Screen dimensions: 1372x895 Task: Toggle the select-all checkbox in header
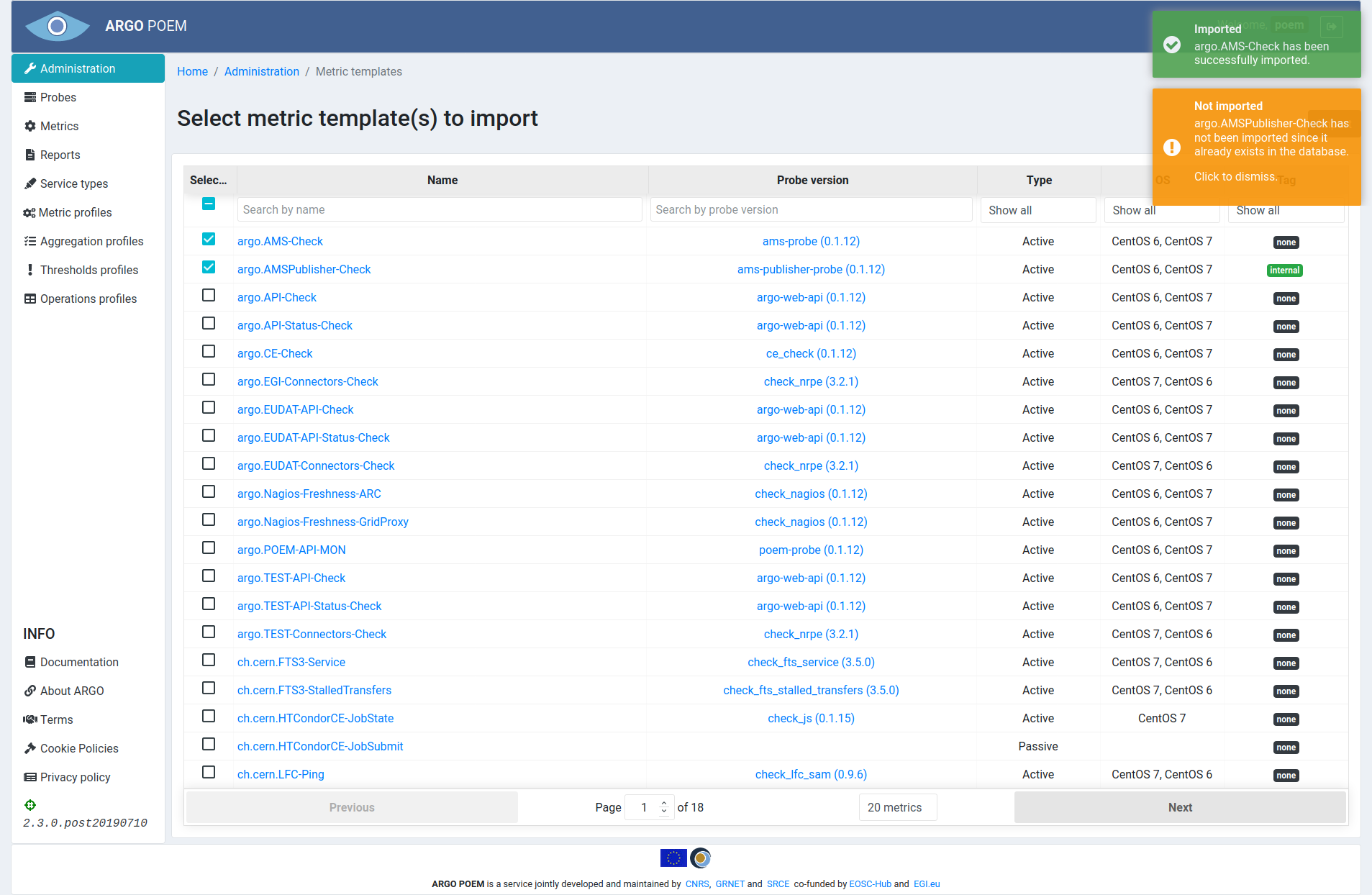pos(209,204)
